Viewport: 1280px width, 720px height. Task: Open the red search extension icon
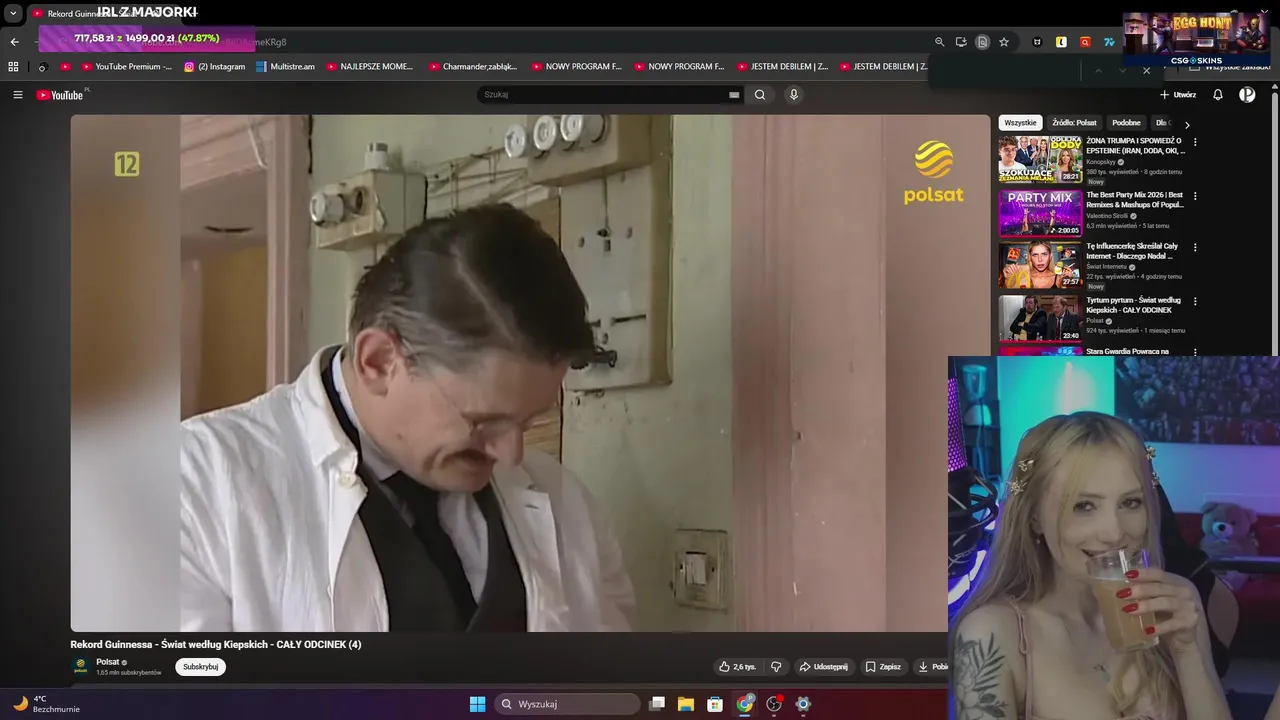(x=1085, y=42)
